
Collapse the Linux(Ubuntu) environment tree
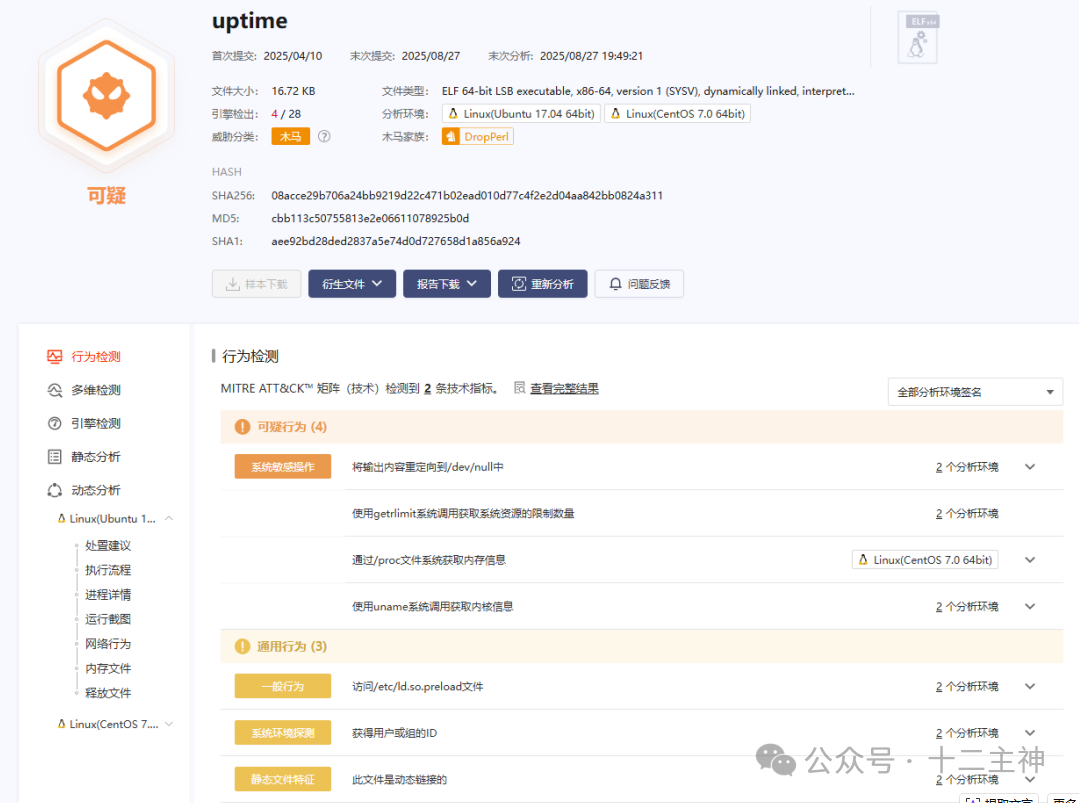(167, 518)
